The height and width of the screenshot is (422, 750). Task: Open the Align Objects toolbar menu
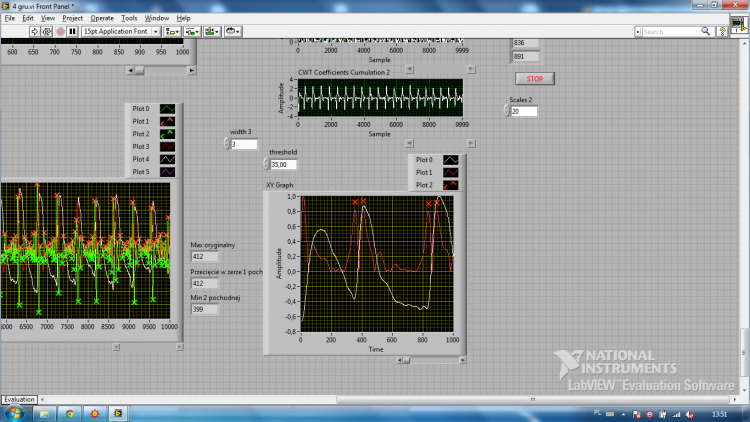click(172, 32)
